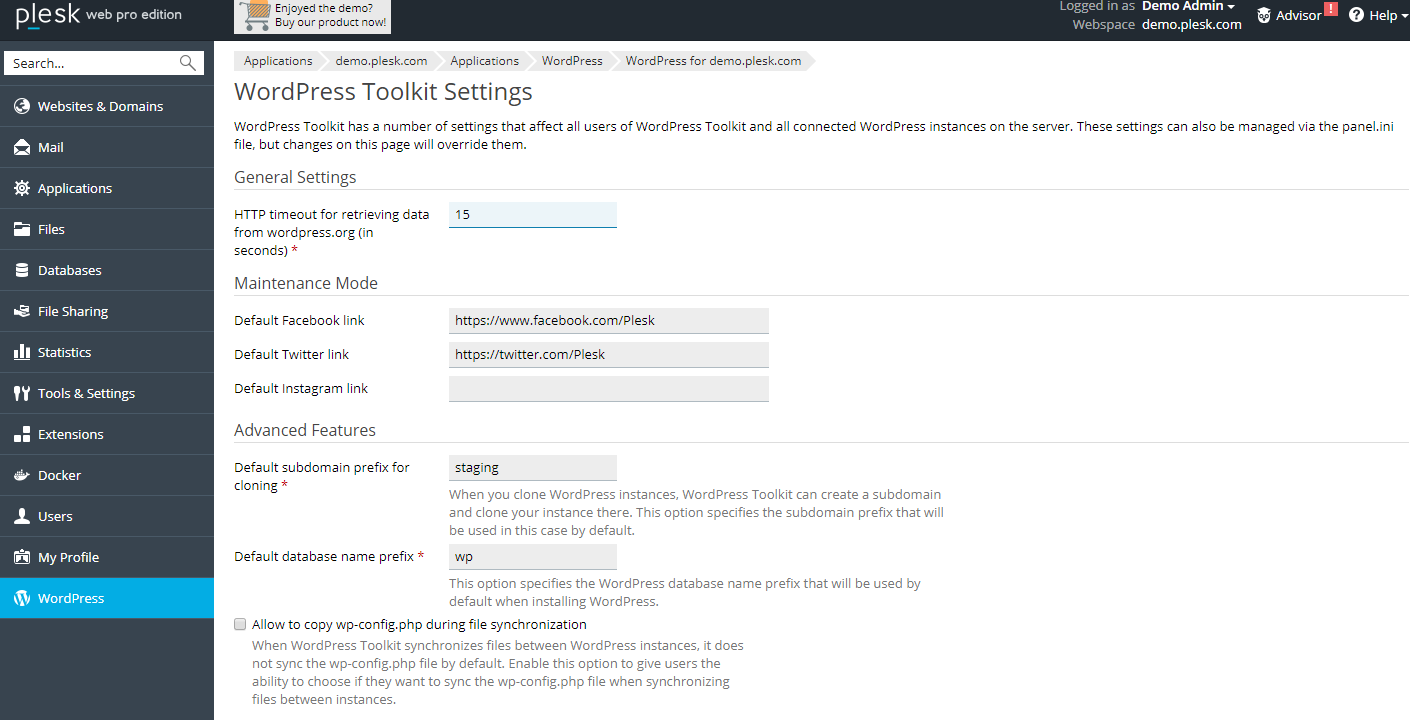Enable copying wp-config.php during file synchronization
The width and height of the screenshot is (1410, 720).
coord(240,624)
